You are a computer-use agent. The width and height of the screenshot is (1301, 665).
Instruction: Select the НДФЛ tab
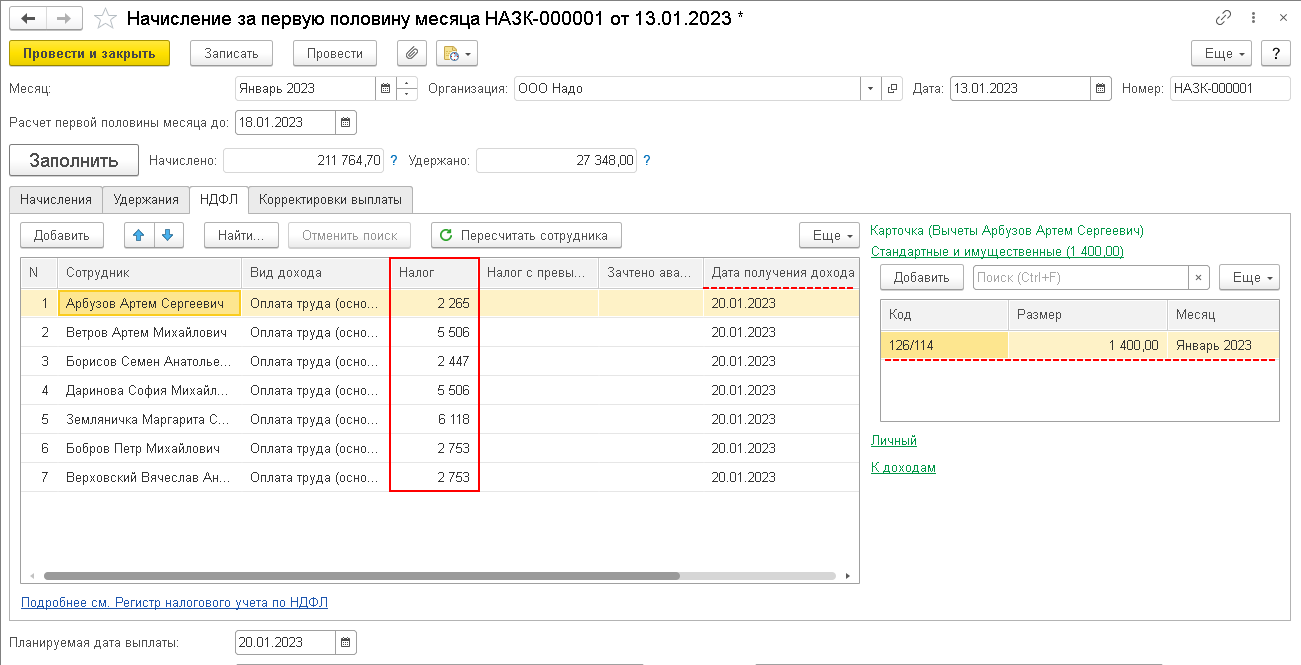pyautogui.click(x=219, y=200)
